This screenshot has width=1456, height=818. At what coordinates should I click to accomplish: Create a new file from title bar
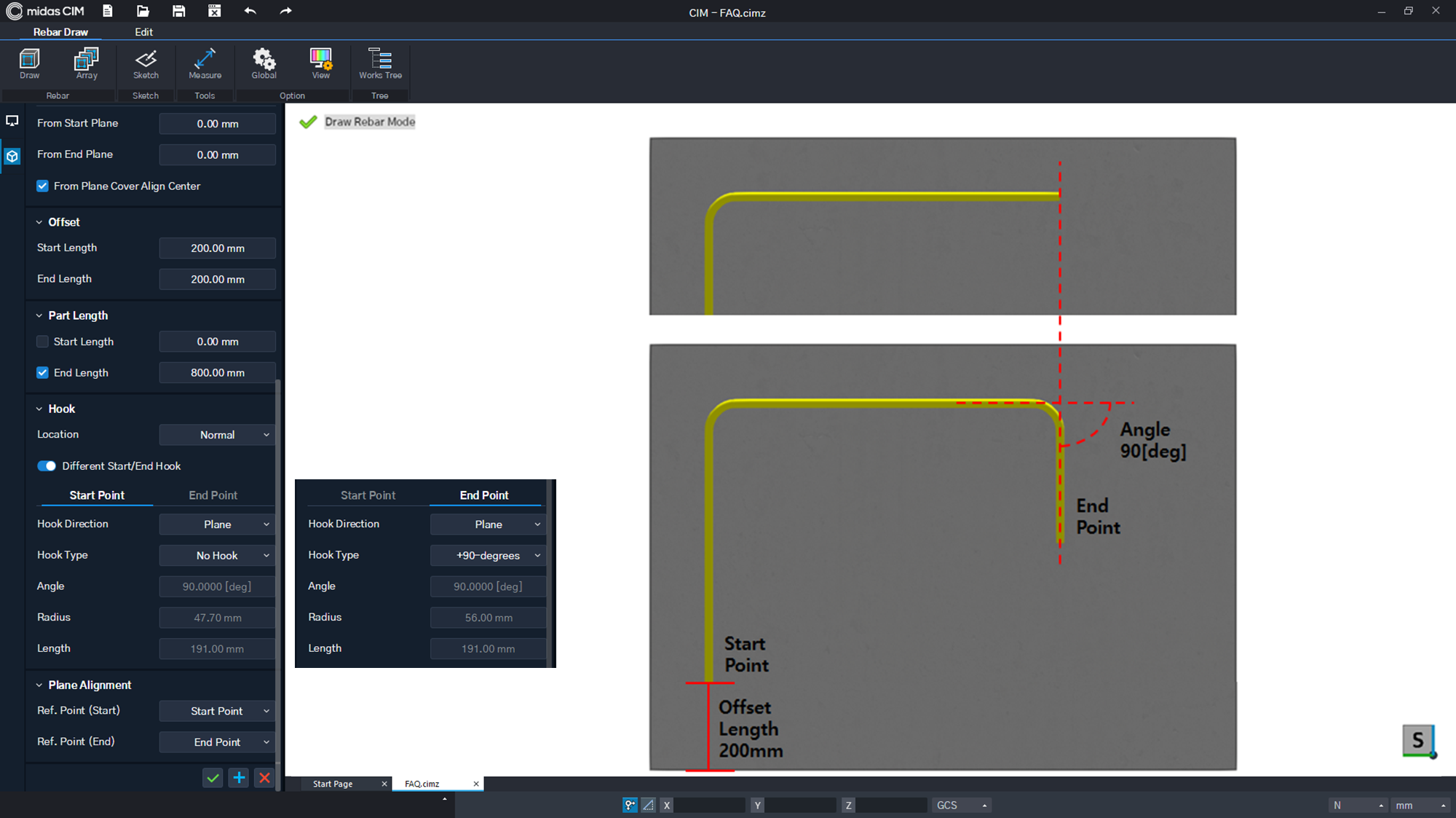point(108,11)
